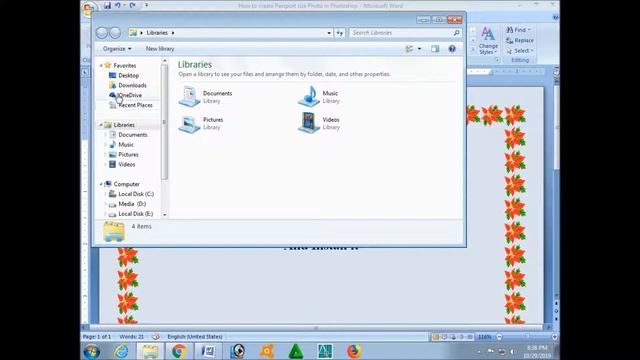Screen dimensions: 640x360
Task: Select Documents in the navigation tree
Action: pos(128,135)
